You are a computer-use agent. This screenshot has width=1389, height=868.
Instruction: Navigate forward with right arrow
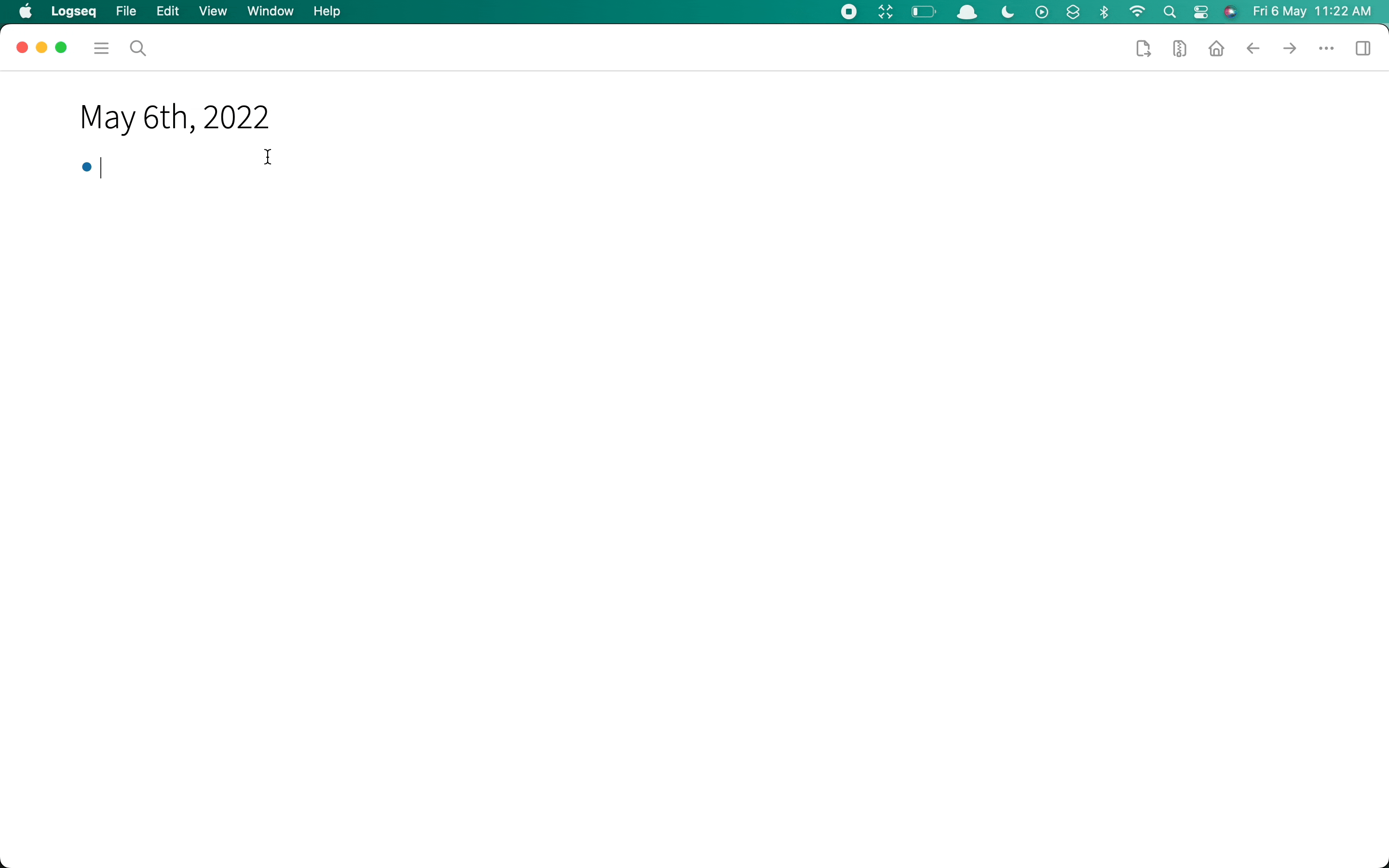1290,49
